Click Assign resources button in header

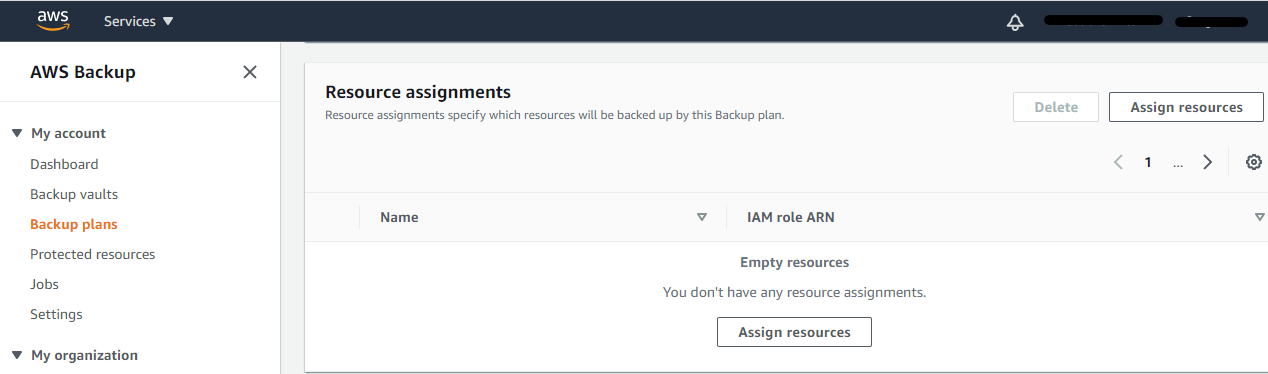(1186, 107)
